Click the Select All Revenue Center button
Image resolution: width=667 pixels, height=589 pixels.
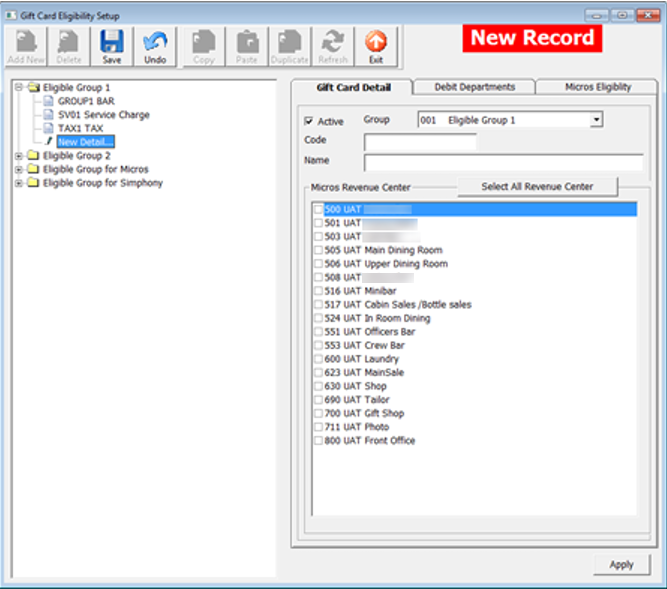click(x=537, y=187)
